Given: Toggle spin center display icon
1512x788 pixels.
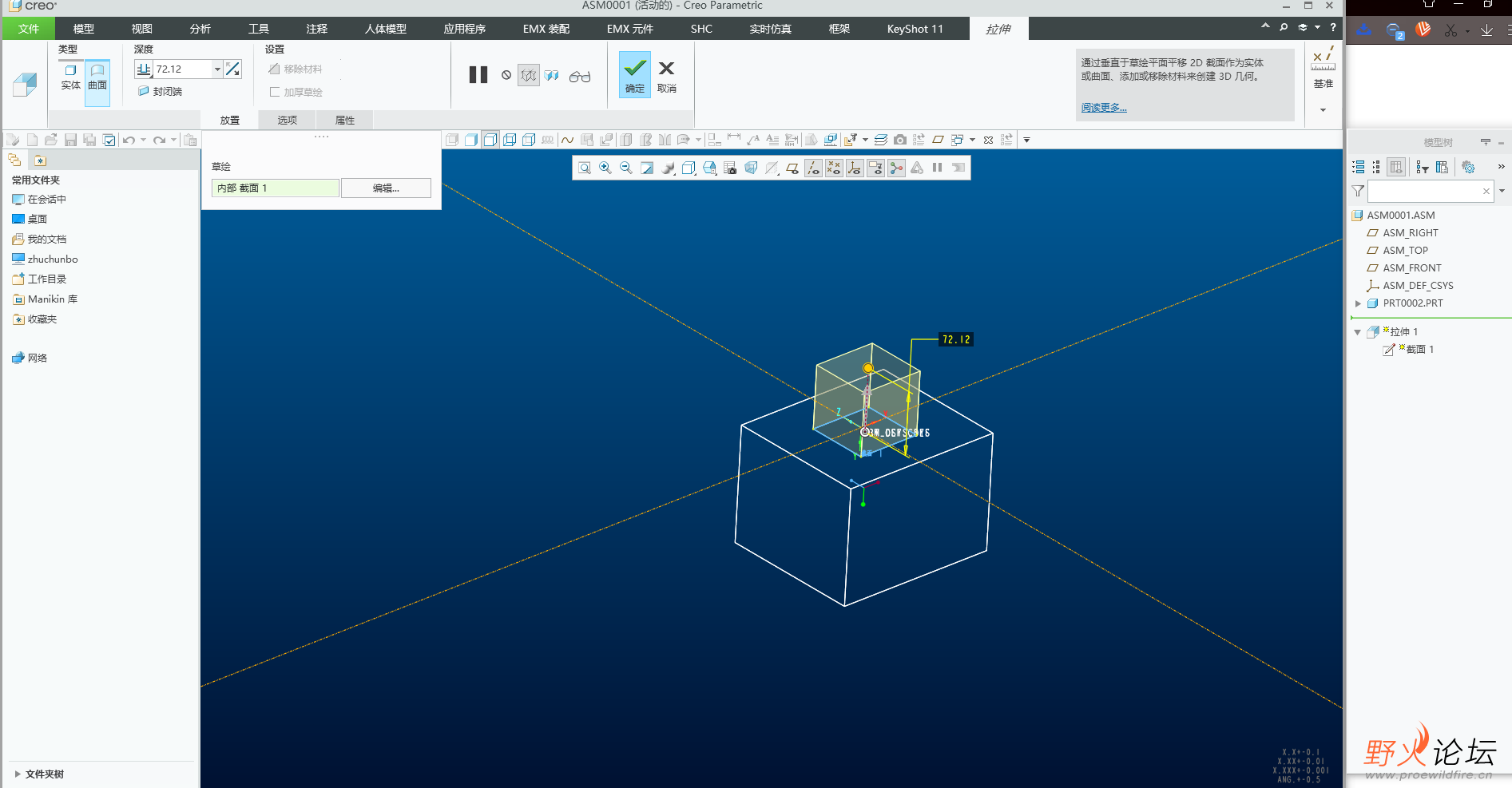Looking at the screenshot, I should point(896,168).
